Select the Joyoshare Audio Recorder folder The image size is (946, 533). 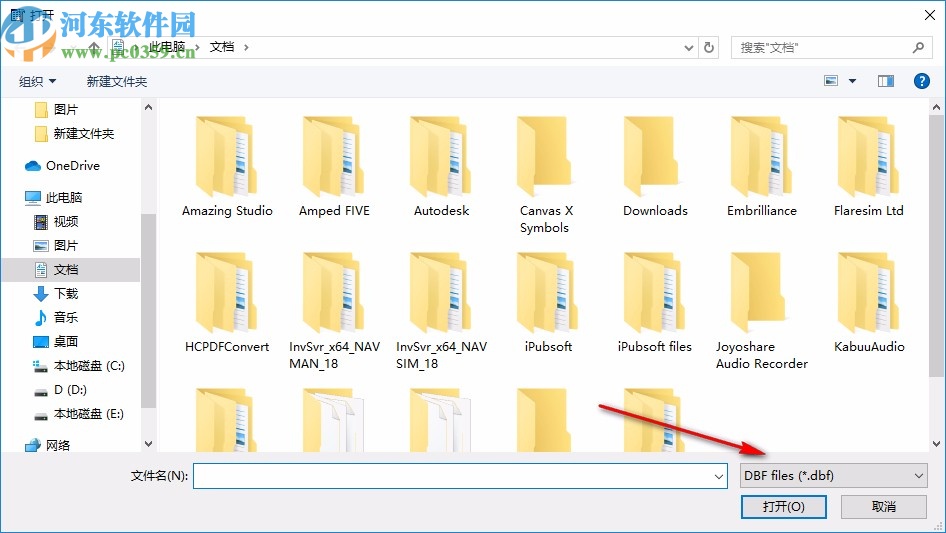point(761,311)
